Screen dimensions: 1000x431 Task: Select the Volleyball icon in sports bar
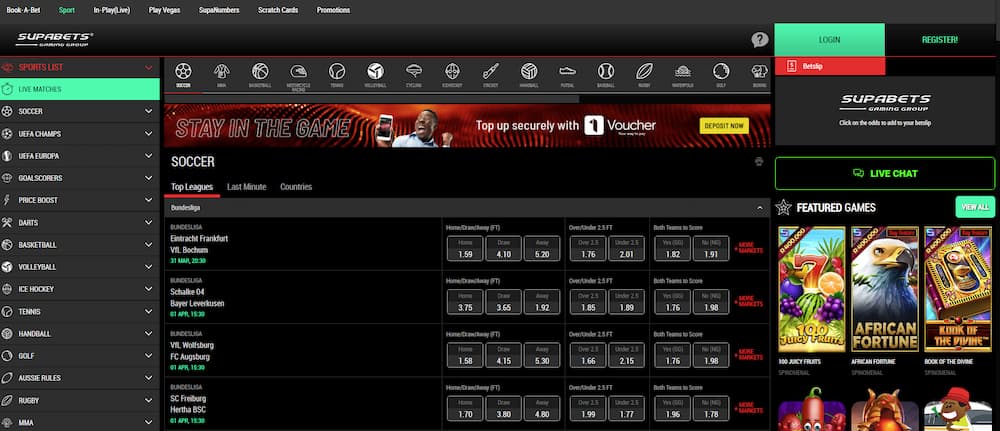click(x=375, y=70)
